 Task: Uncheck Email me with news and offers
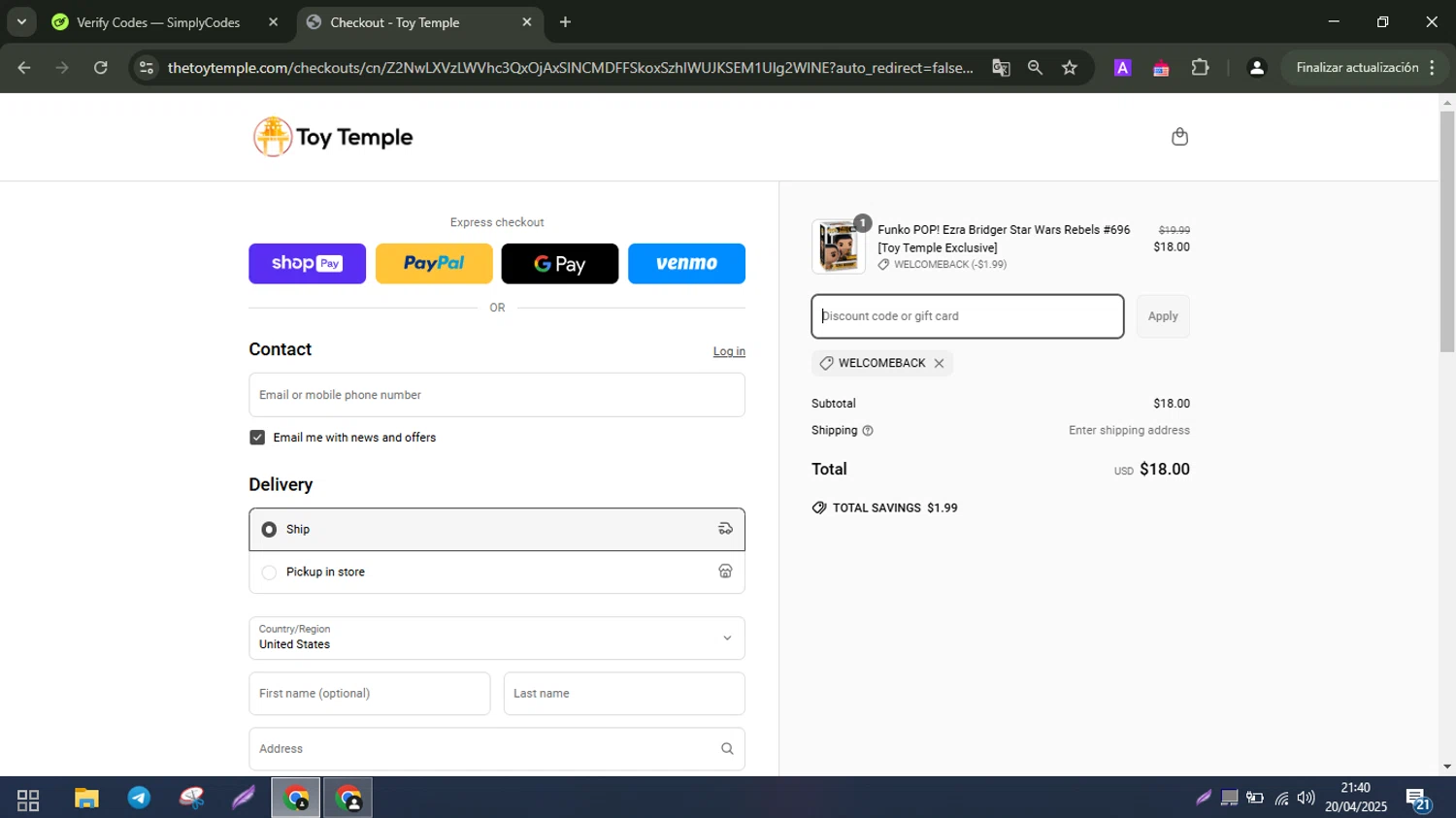(257, 438)
